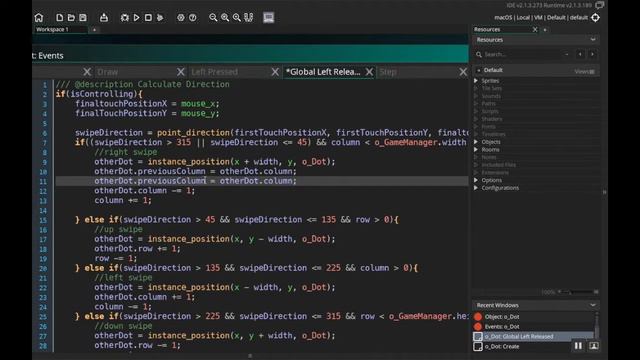Viewport: 640px width, 360px height.
Task: Start the debugger with the bug icon
Action: (x=124, y=18)
